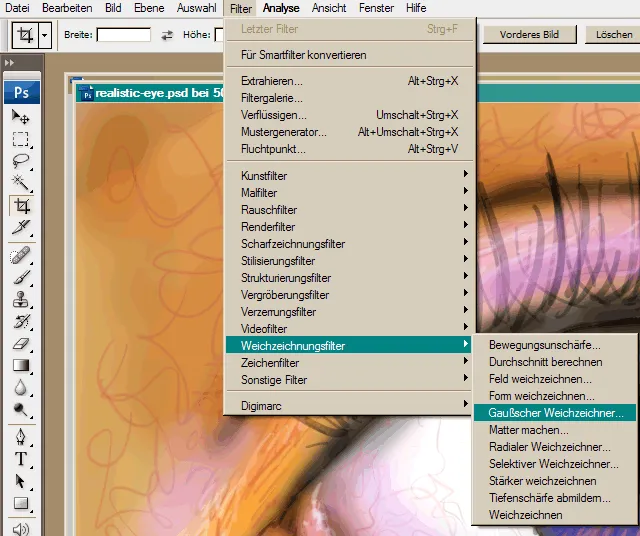Choose Feld weichzeichnen filter
The image size is (640, 536).
[555, 379]
